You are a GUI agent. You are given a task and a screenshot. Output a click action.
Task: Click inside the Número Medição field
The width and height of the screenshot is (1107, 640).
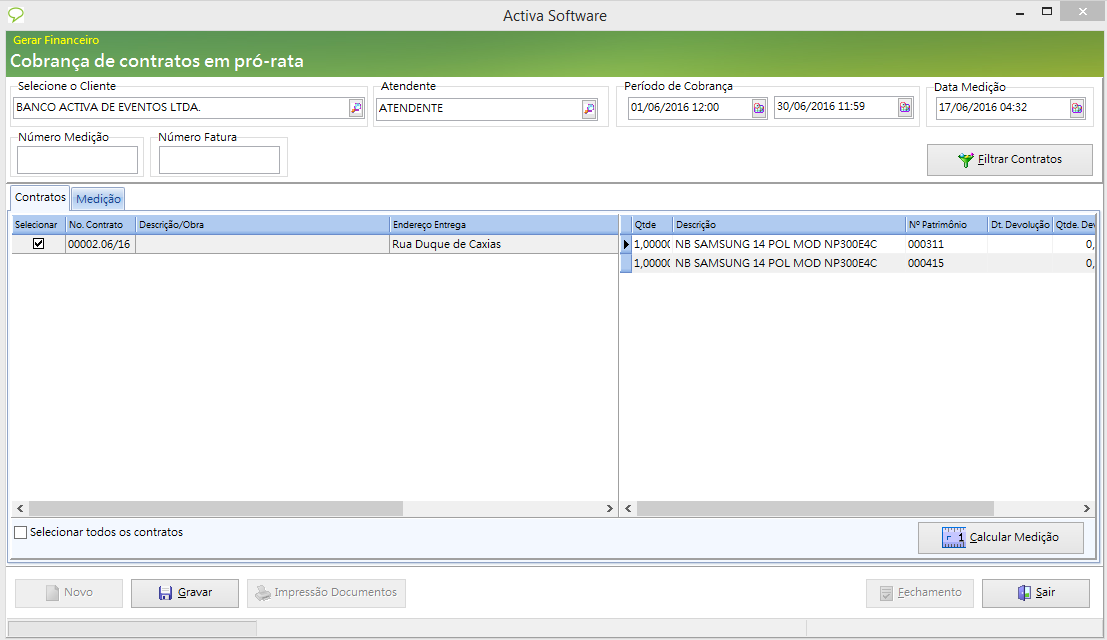(77, 160)
